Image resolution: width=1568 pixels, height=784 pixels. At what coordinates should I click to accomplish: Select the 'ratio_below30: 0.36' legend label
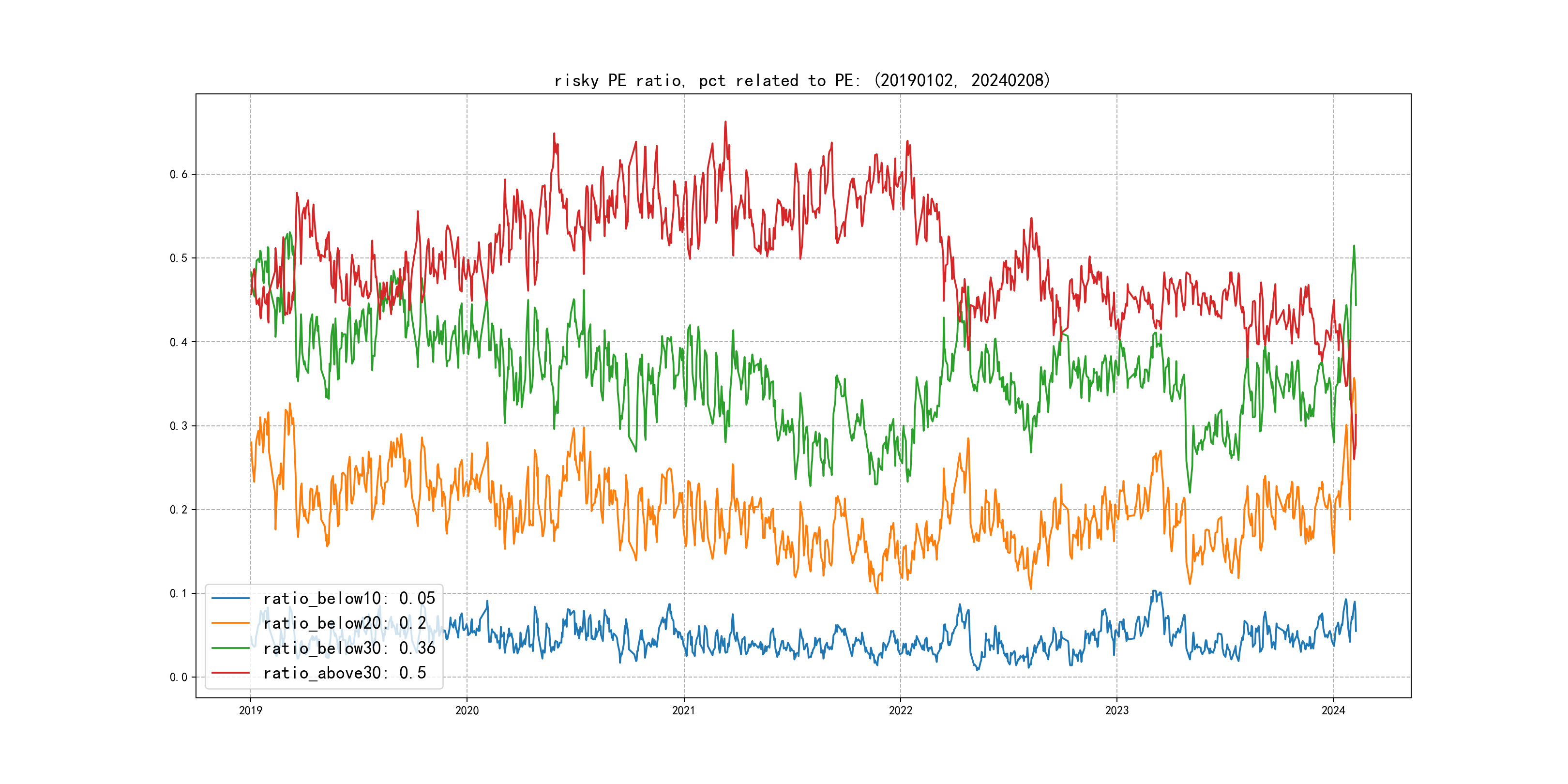pos(349,648)
